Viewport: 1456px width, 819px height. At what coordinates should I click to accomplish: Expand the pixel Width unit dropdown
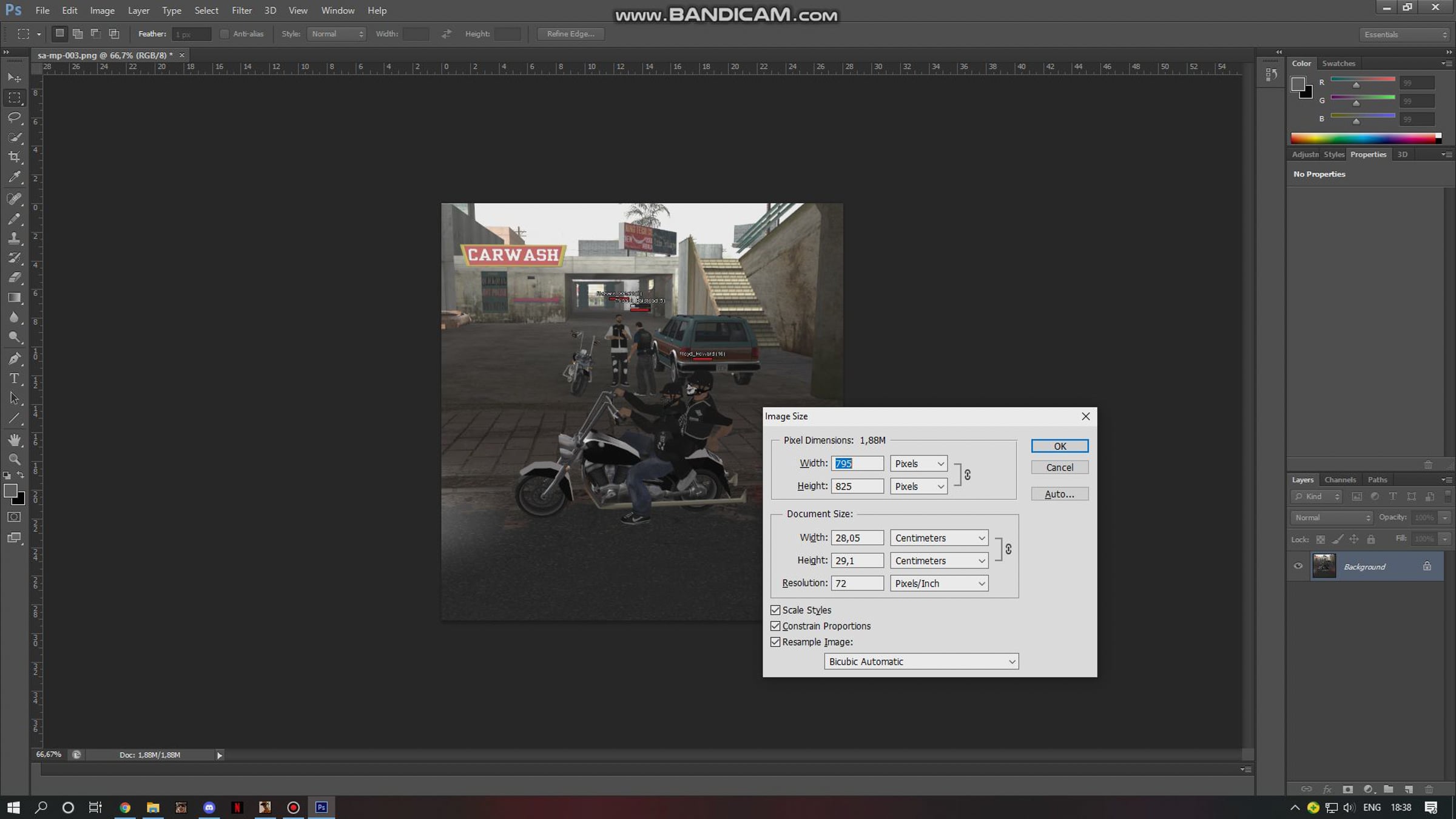pos(918,463)
